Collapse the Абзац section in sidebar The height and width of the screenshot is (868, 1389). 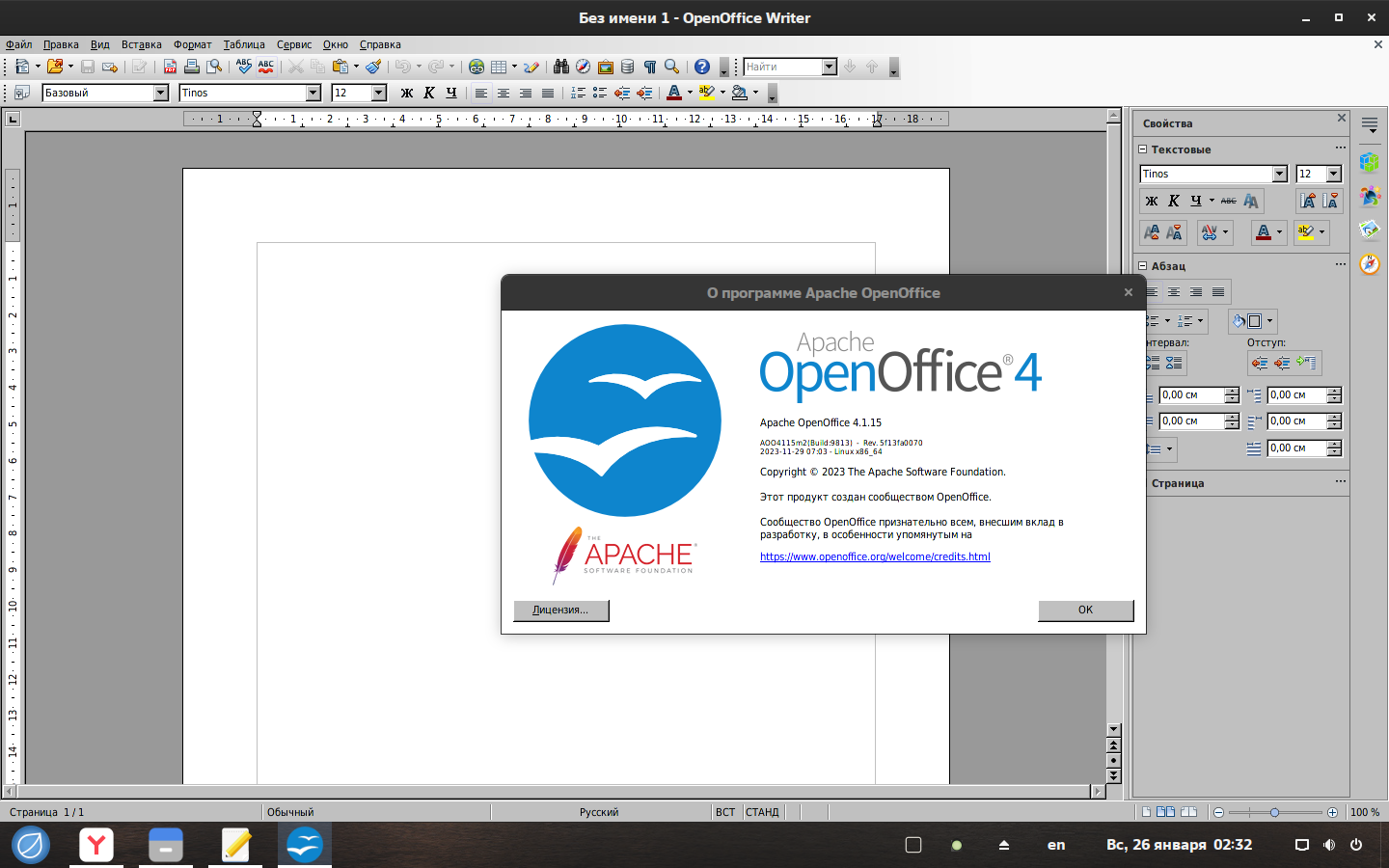[x=1143, y=265]
